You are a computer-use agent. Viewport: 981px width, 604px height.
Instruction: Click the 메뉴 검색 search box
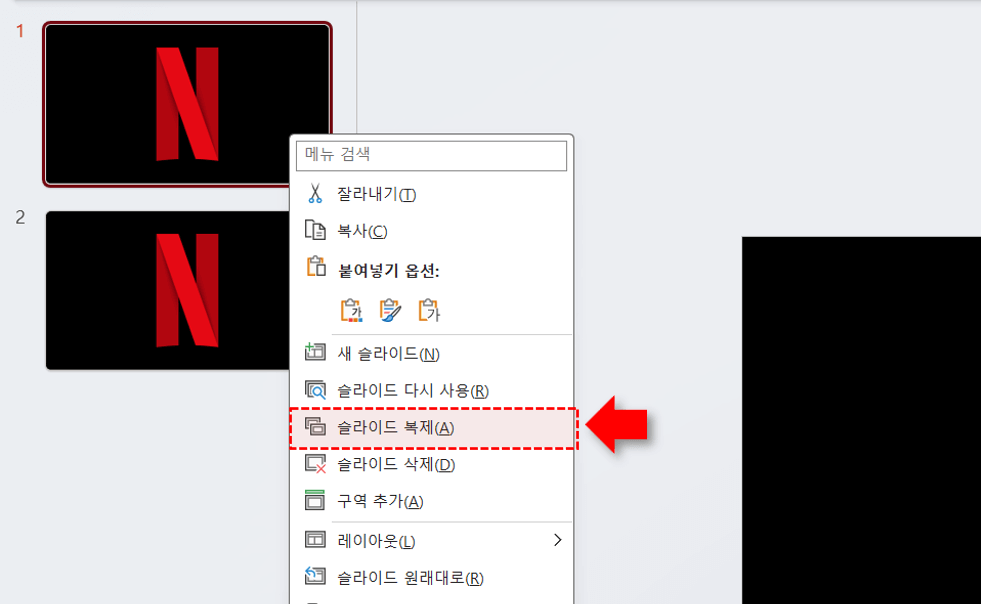(x=431, y=155)
